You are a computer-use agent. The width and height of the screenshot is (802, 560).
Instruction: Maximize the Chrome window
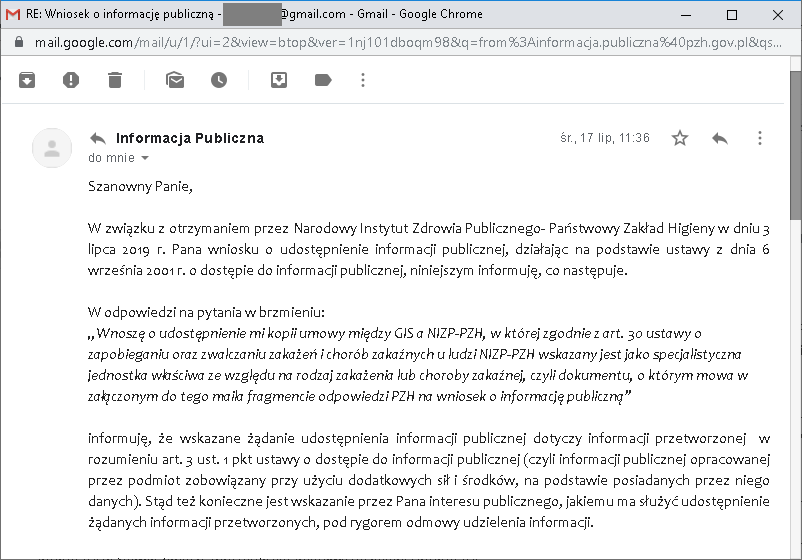coord(731,14)
